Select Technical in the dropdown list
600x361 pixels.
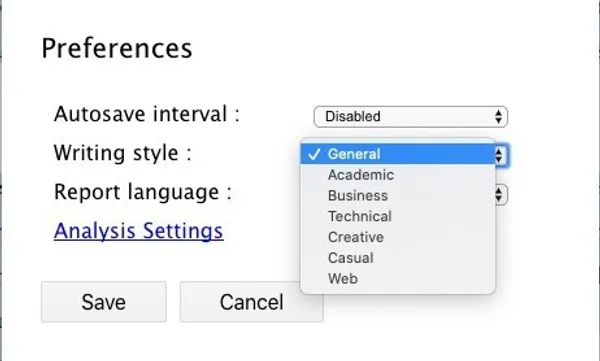click(x=398, y=216)
